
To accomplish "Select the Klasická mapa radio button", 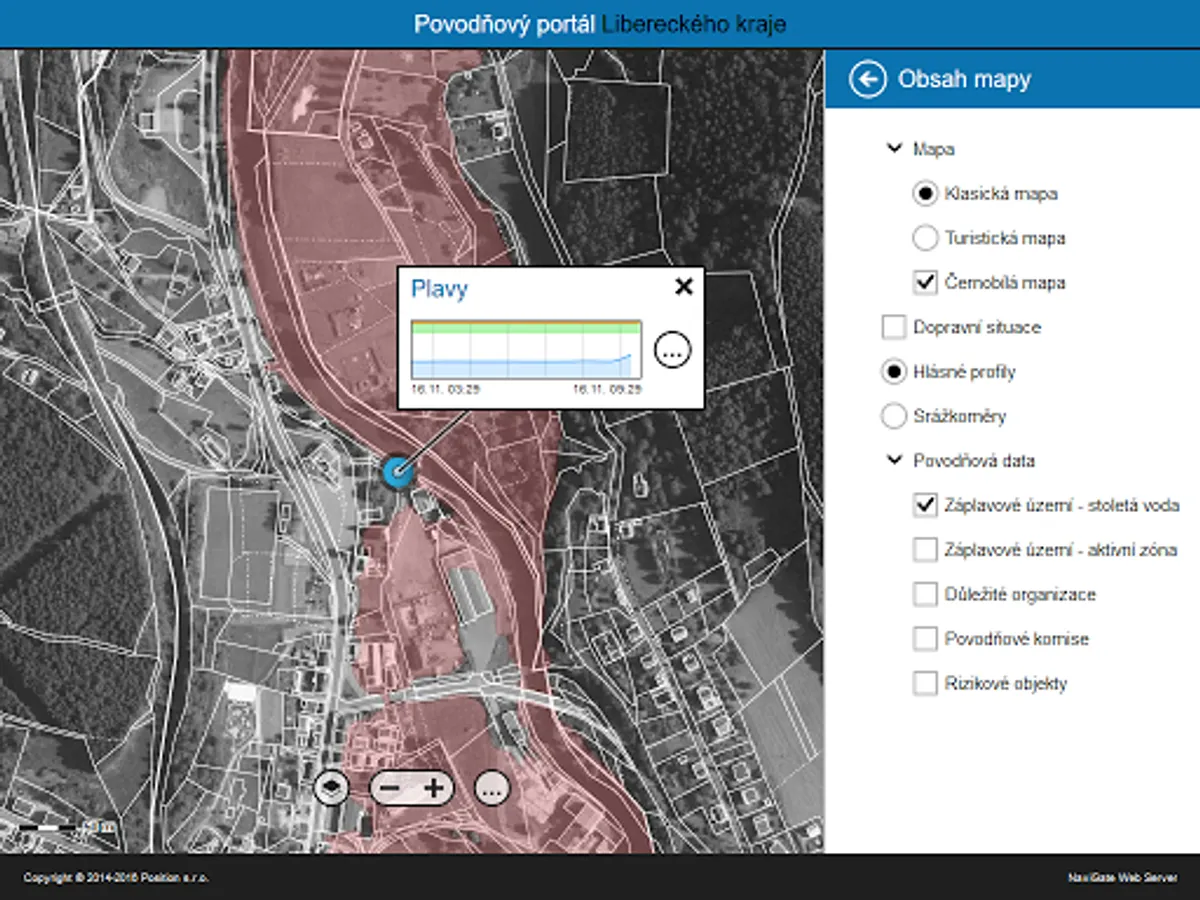I will click(x=925, y=194).
